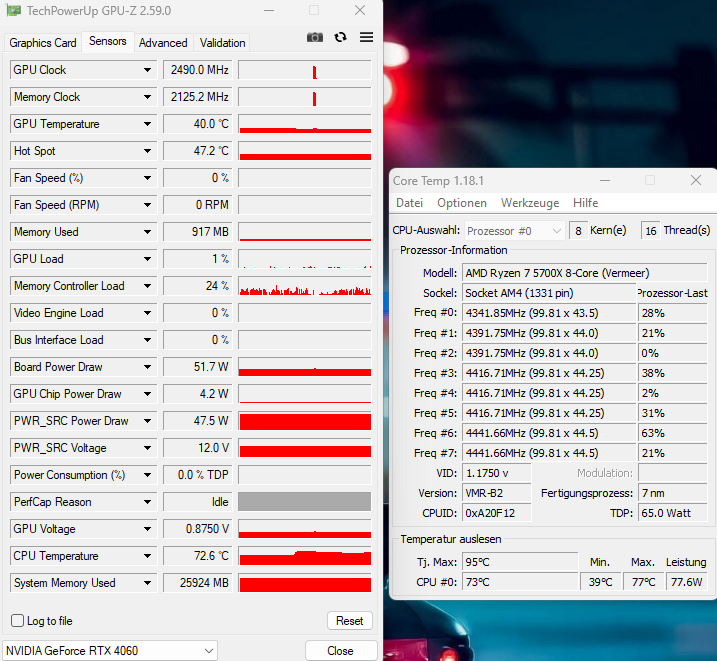The width and height of the screenshot is (717, 661).
Task: Expand the PerfCap Reason dropdown
Action: tap(147, 501)
